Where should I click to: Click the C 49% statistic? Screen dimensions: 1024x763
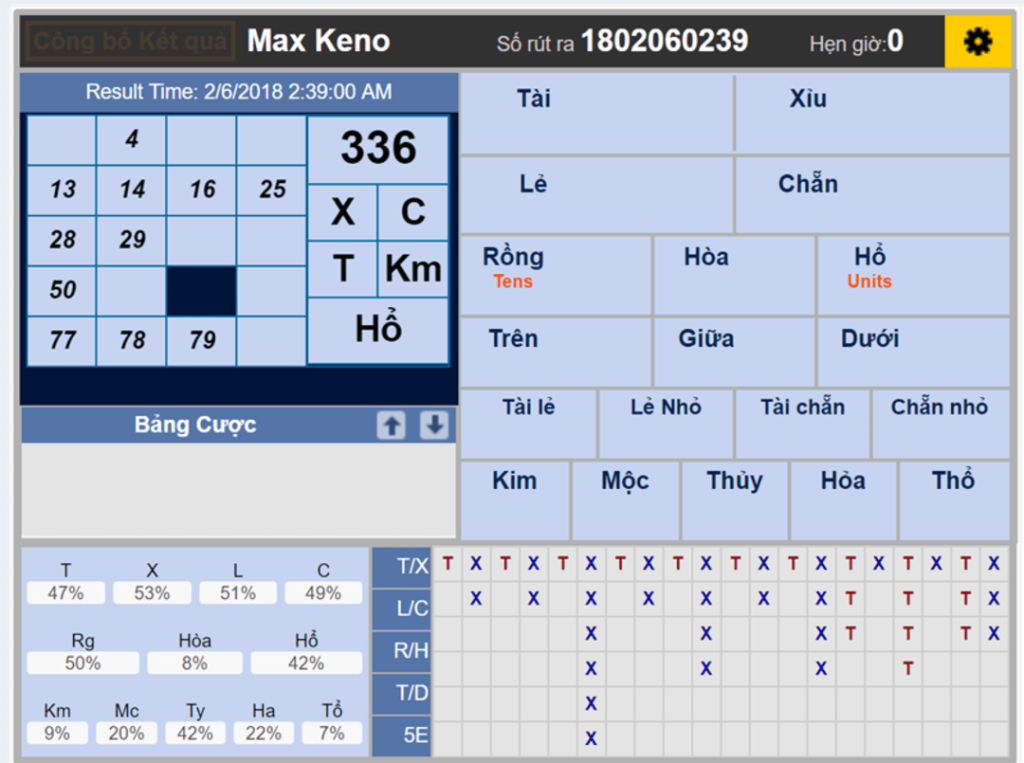tap(323, 593)
